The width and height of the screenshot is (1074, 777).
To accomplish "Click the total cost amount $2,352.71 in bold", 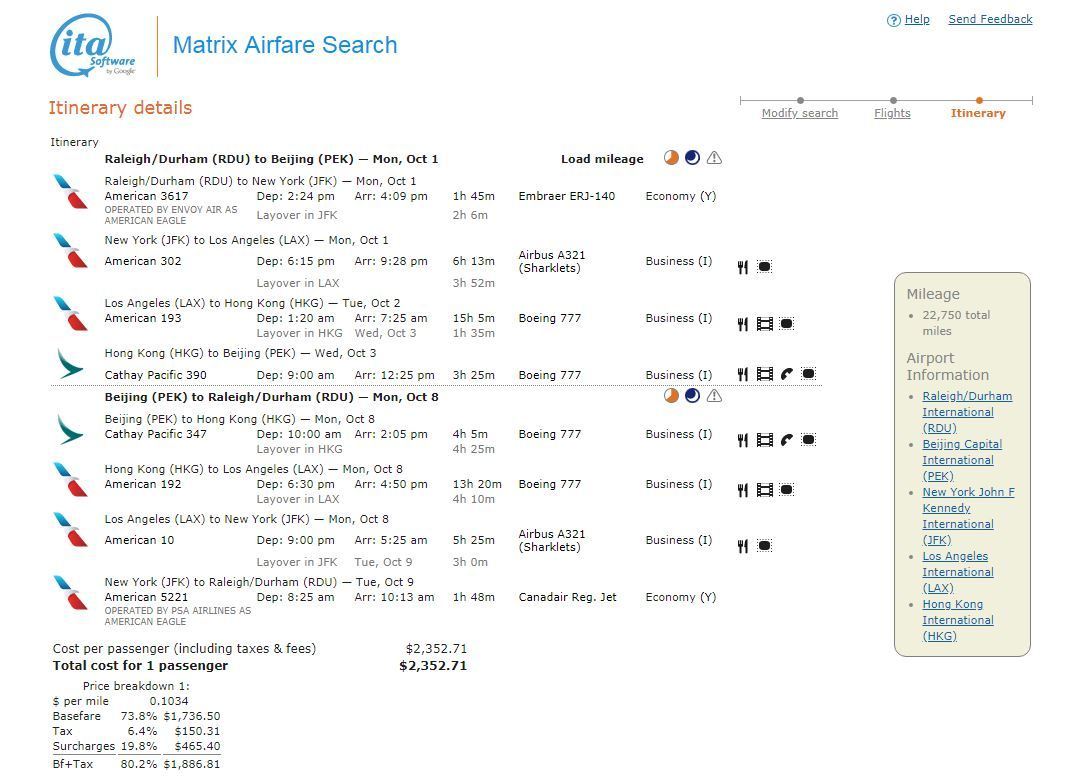I will [433, 665].
